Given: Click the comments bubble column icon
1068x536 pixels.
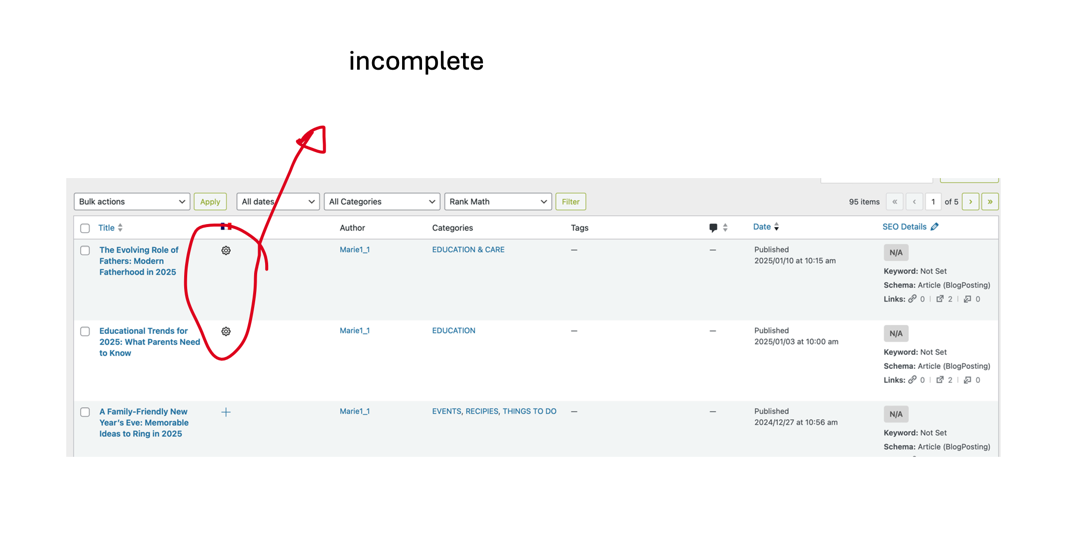Looking at the screenshot, I should (713, 228).
